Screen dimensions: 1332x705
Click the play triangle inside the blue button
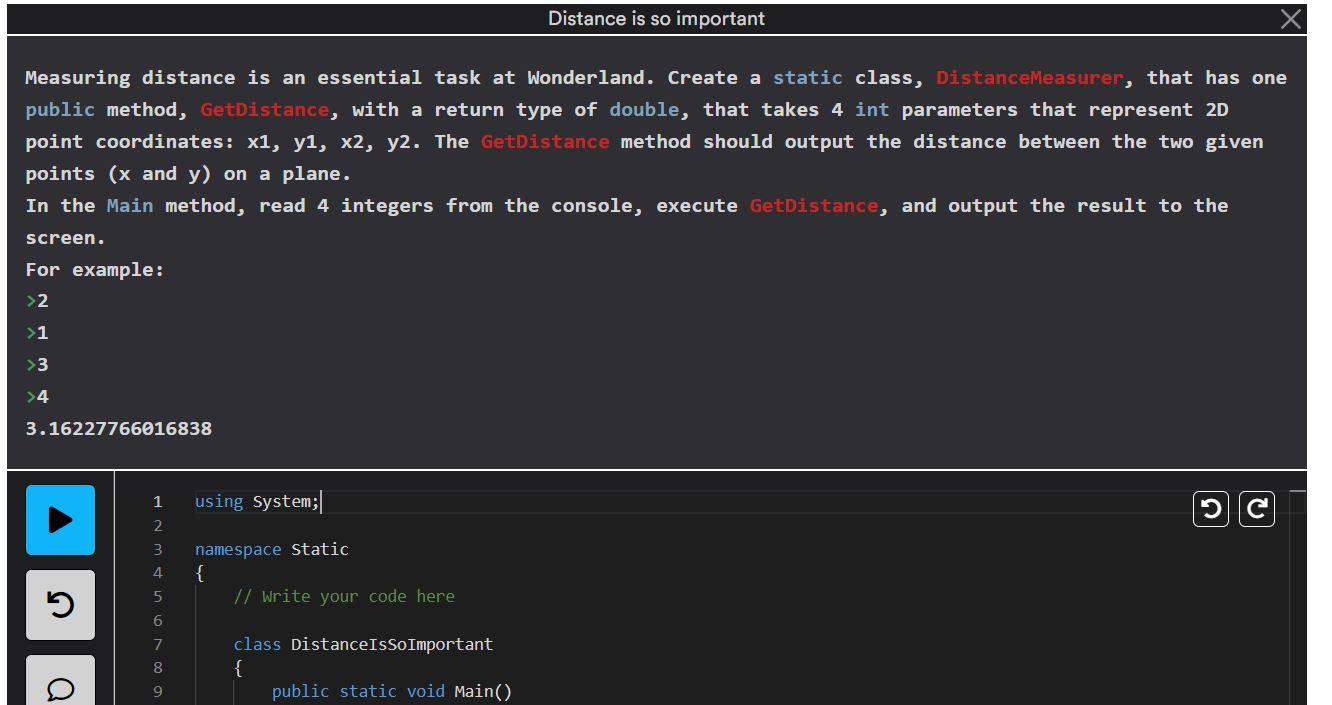click(60, 519)
